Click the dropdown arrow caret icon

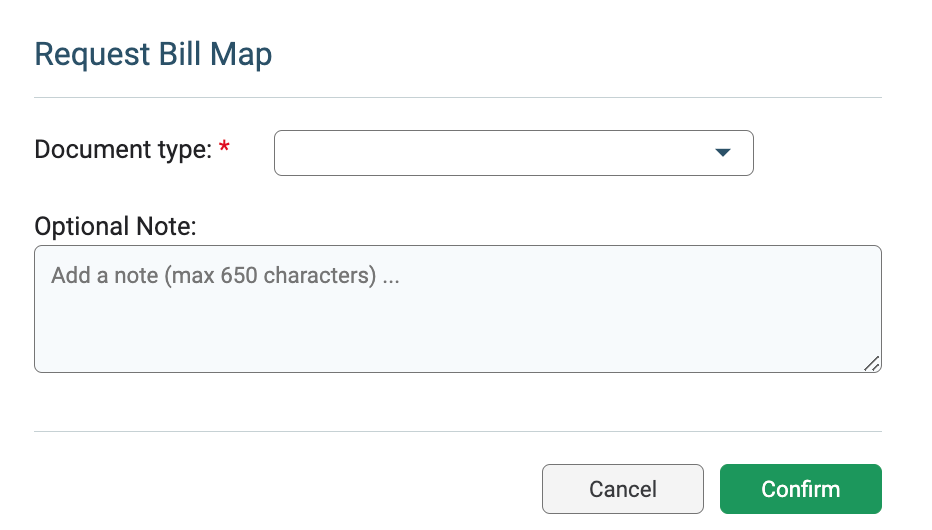tap(722, 153)
